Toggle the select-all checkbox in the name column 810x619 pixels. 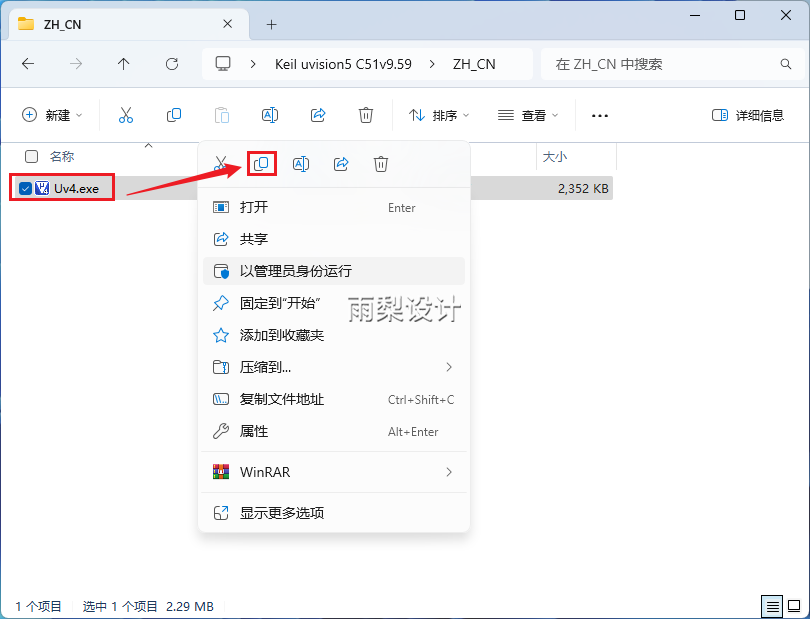[30, 157]
